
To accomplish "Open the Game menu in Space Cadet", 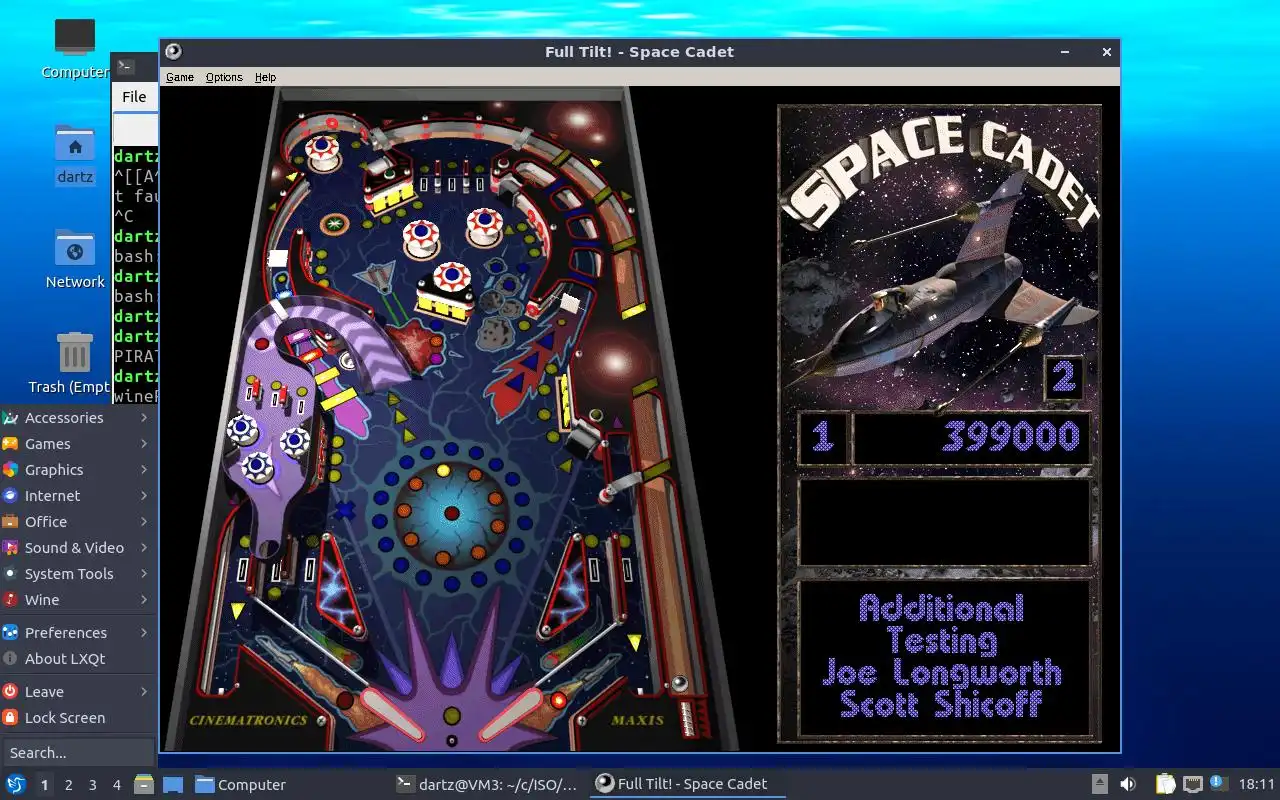I will (x=180, y=77).
